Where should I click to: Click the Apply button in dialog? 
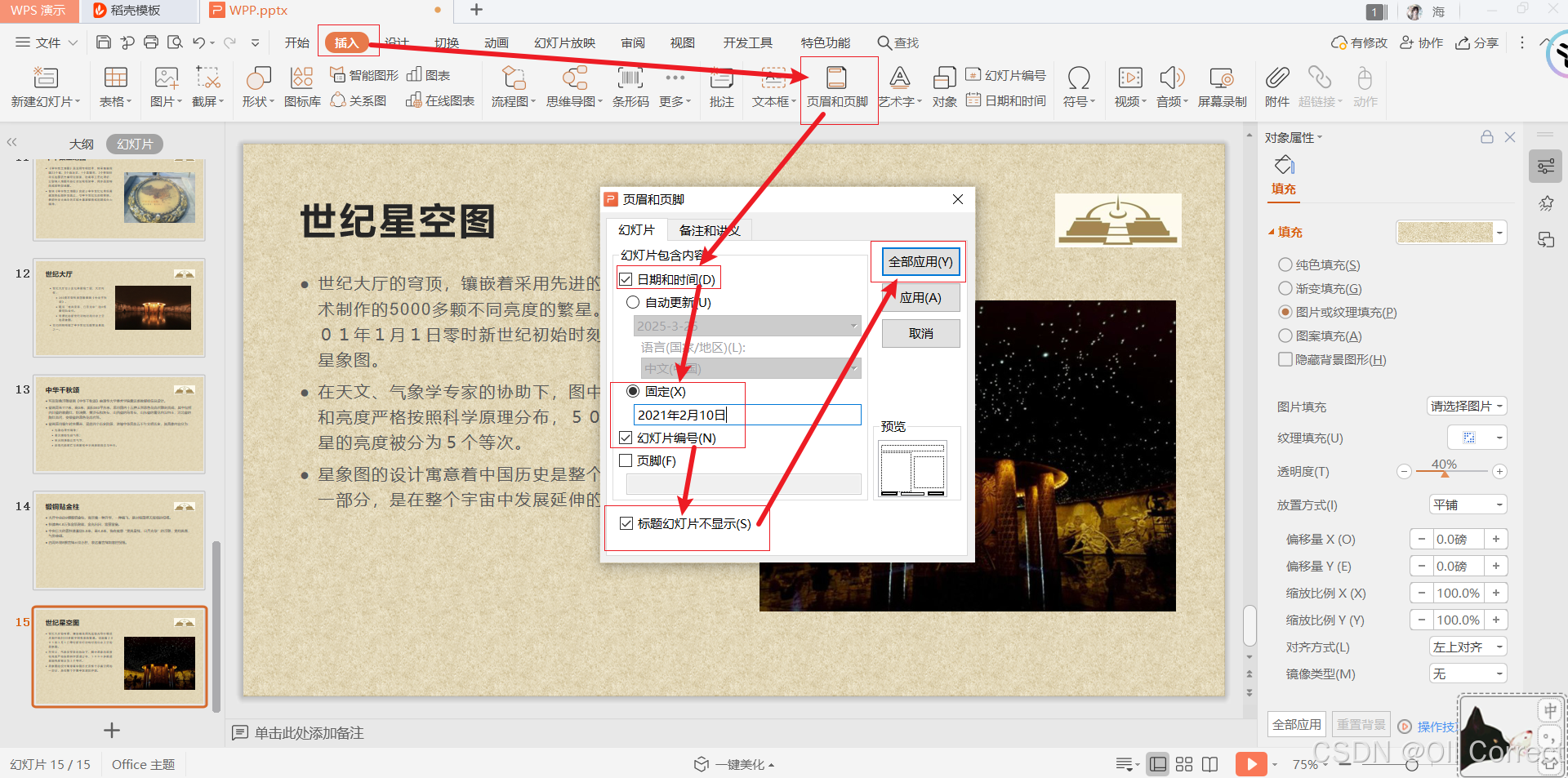coord(920,298)
